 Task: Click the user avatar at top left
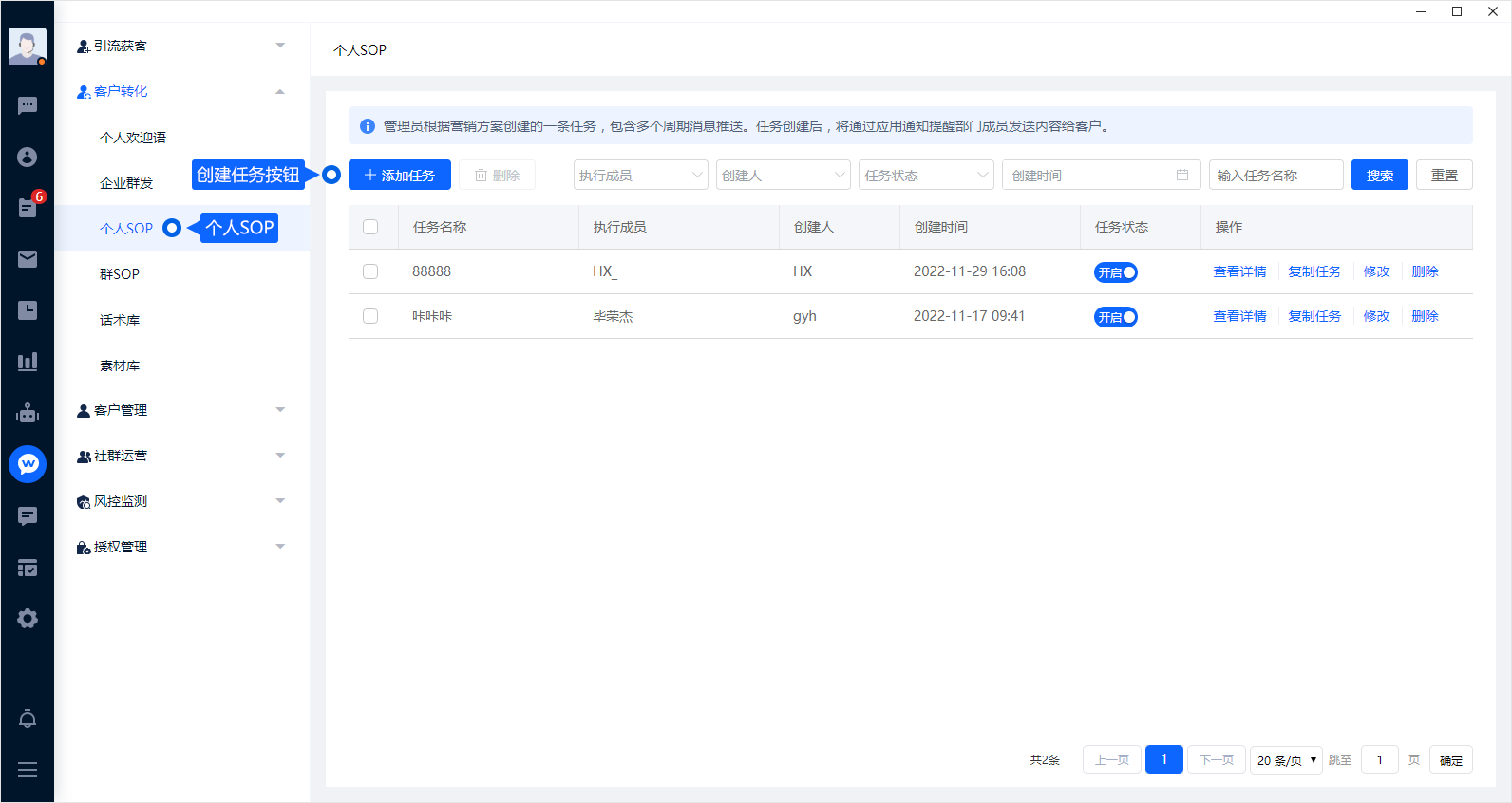[x=28, y=46]
